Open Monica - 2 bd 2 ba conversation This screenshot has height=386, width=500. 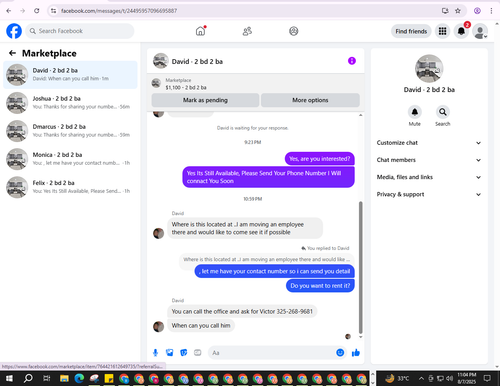[x=70, y=159]
